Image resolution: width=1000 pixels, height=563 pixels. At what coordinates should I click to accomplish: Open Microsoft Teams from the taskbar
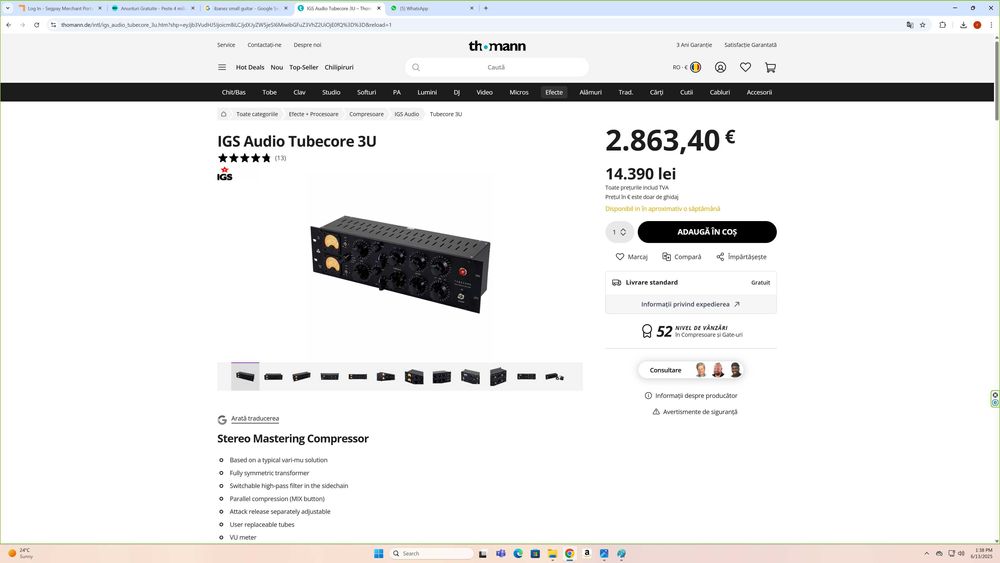point(501,553)
